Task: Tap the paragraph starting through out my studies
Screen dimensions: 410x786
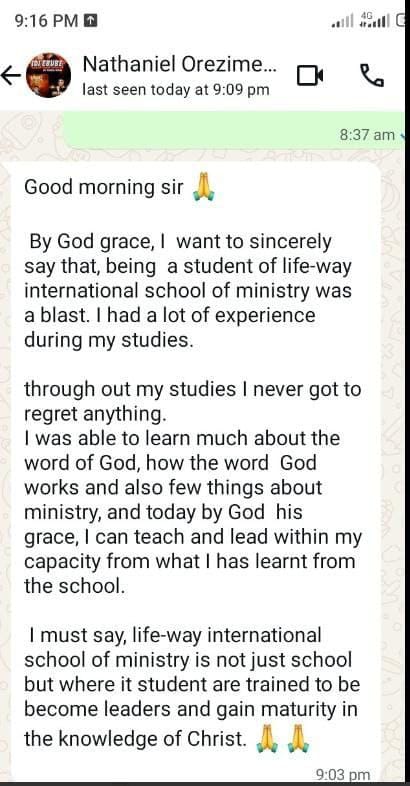Action: [x=192, y=488]
